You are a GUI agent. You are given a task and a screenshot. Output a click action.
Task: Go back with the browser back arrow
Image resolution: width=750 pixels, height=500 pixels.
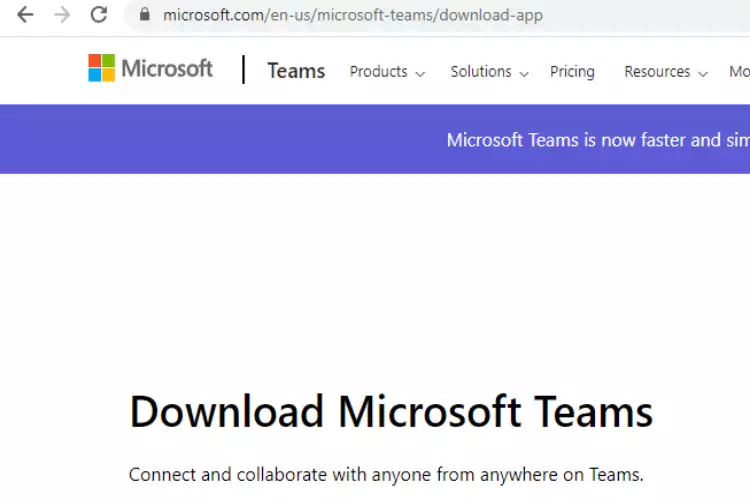tap(25, 15)
